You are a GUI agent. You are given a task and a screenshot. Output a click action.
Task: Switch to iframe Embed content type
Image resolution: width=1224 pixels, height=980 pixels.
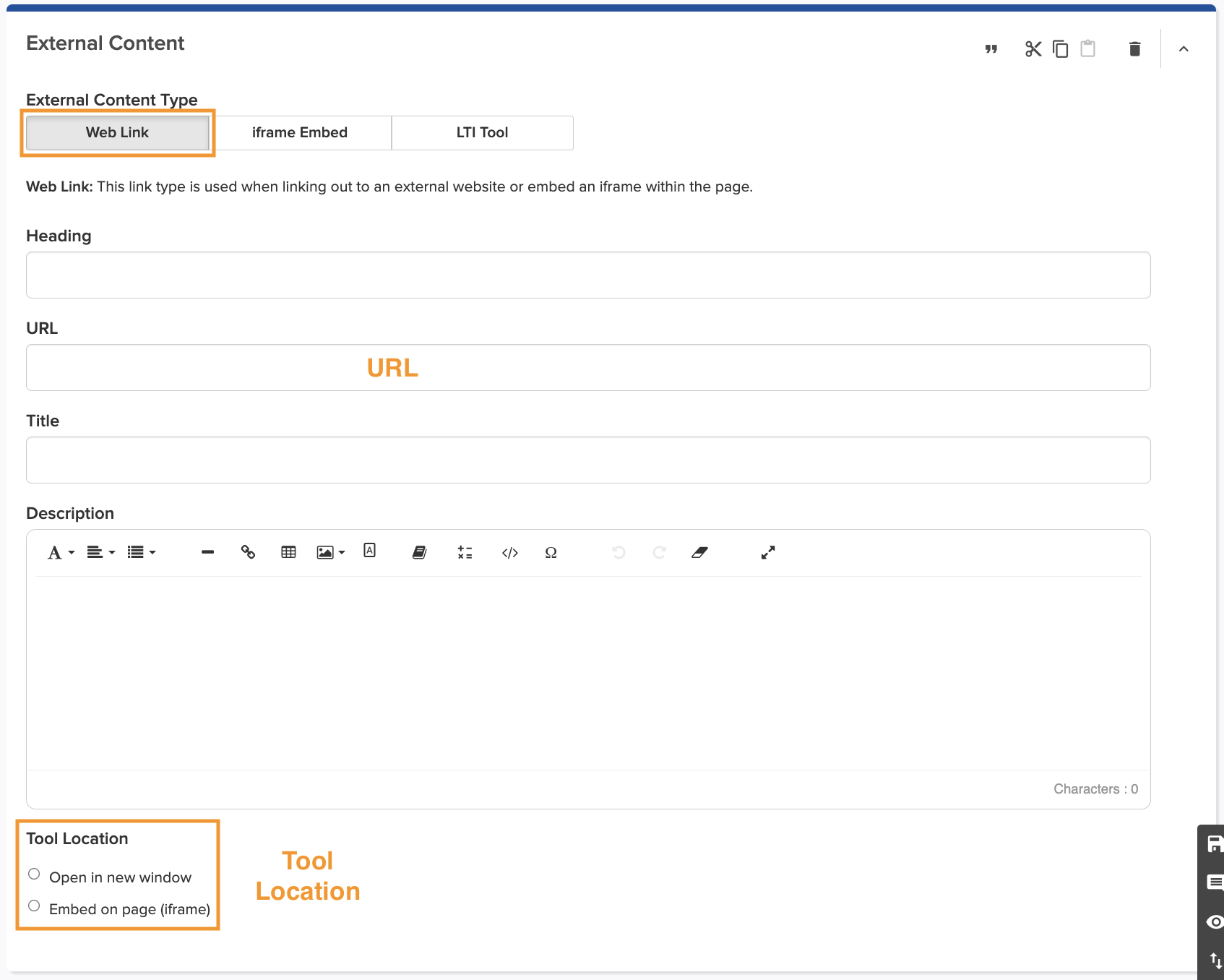300,133
